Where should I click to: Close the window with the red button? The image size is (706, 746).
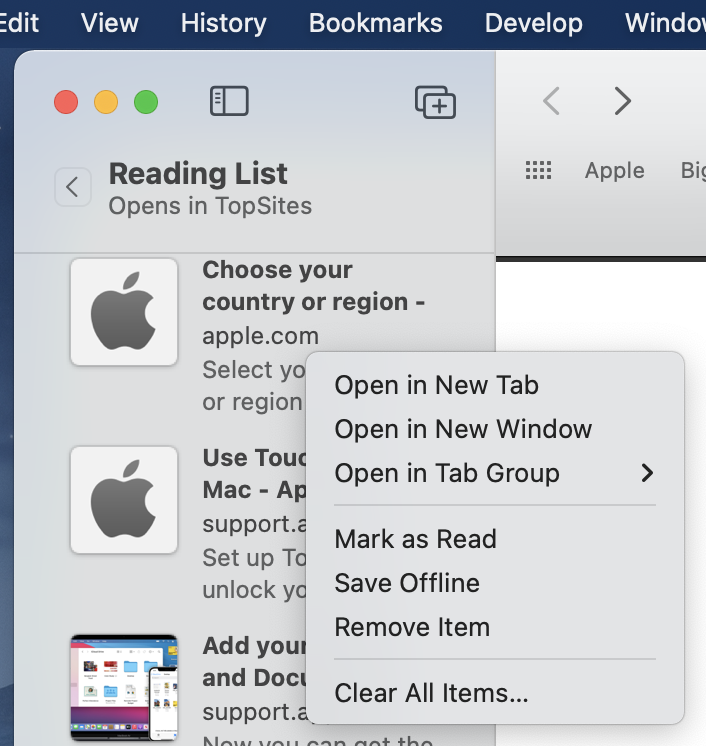click(66, 102)
